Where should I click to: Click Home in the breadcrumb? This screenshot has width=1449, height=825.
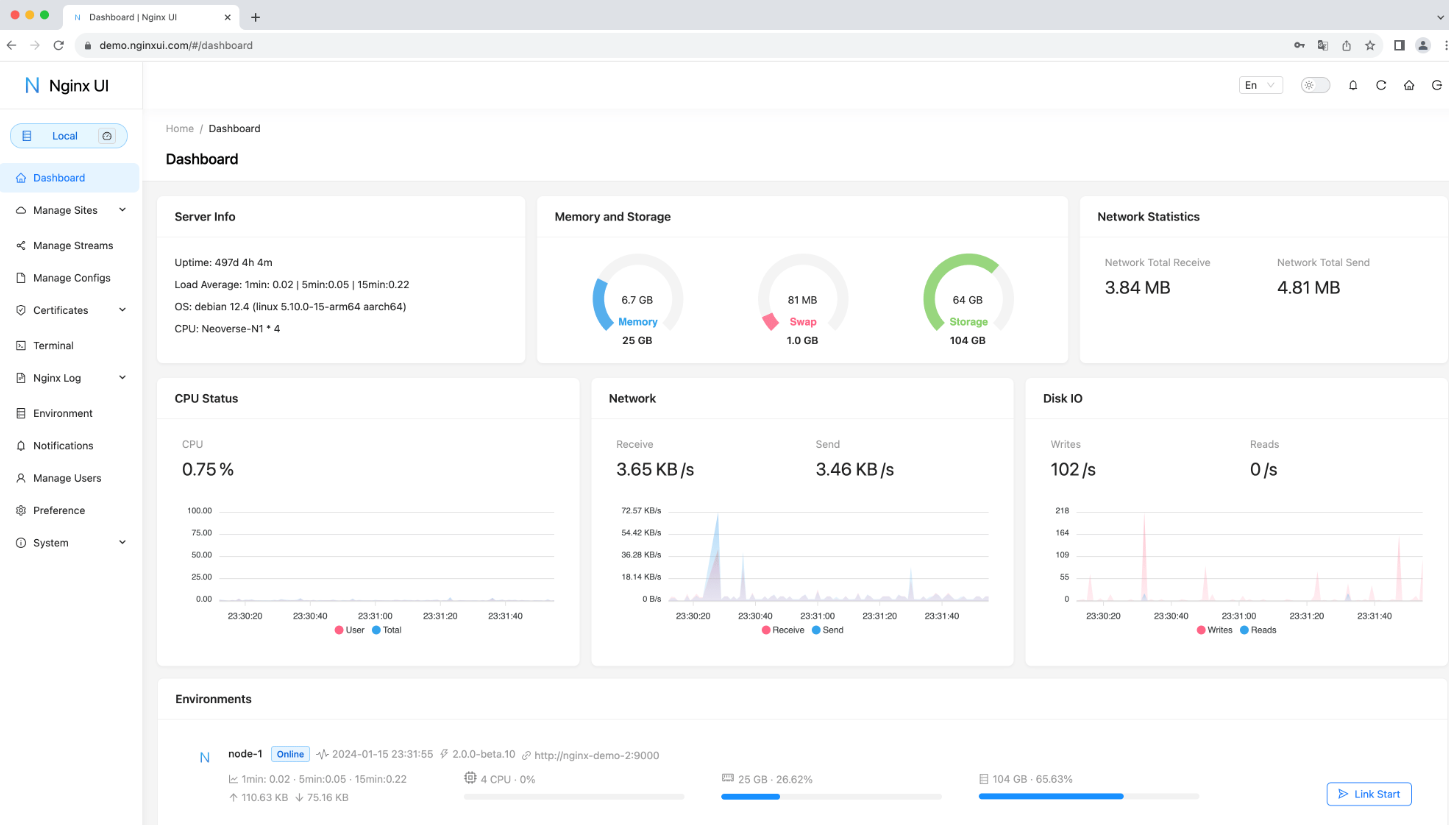point(179,128)
